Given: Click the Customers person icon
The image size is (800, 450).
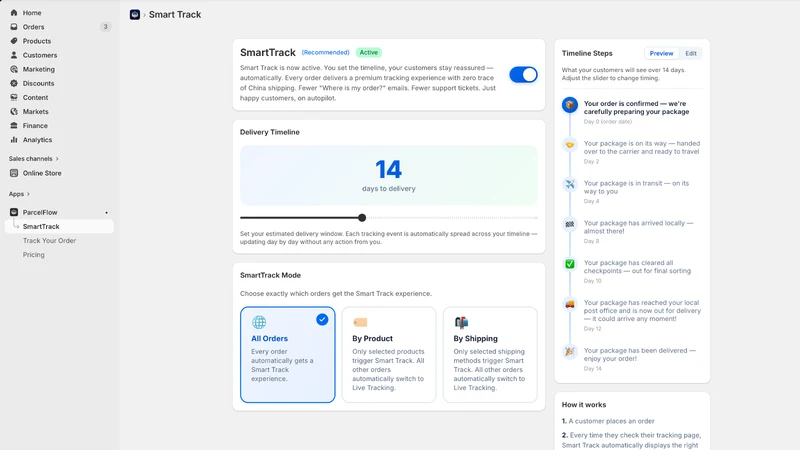Looking at the screenshot, I should tap(14, 55).
